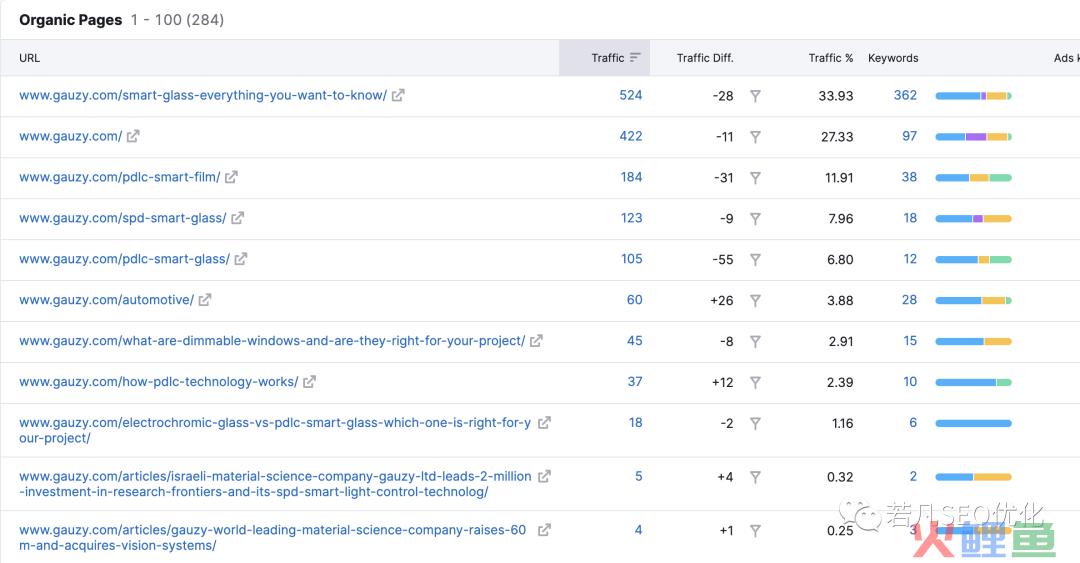This screenshot has width=1080, height=563.
Task: Open external link icon for what-are-dimmable-windows URL
Action: pos(537,341)
